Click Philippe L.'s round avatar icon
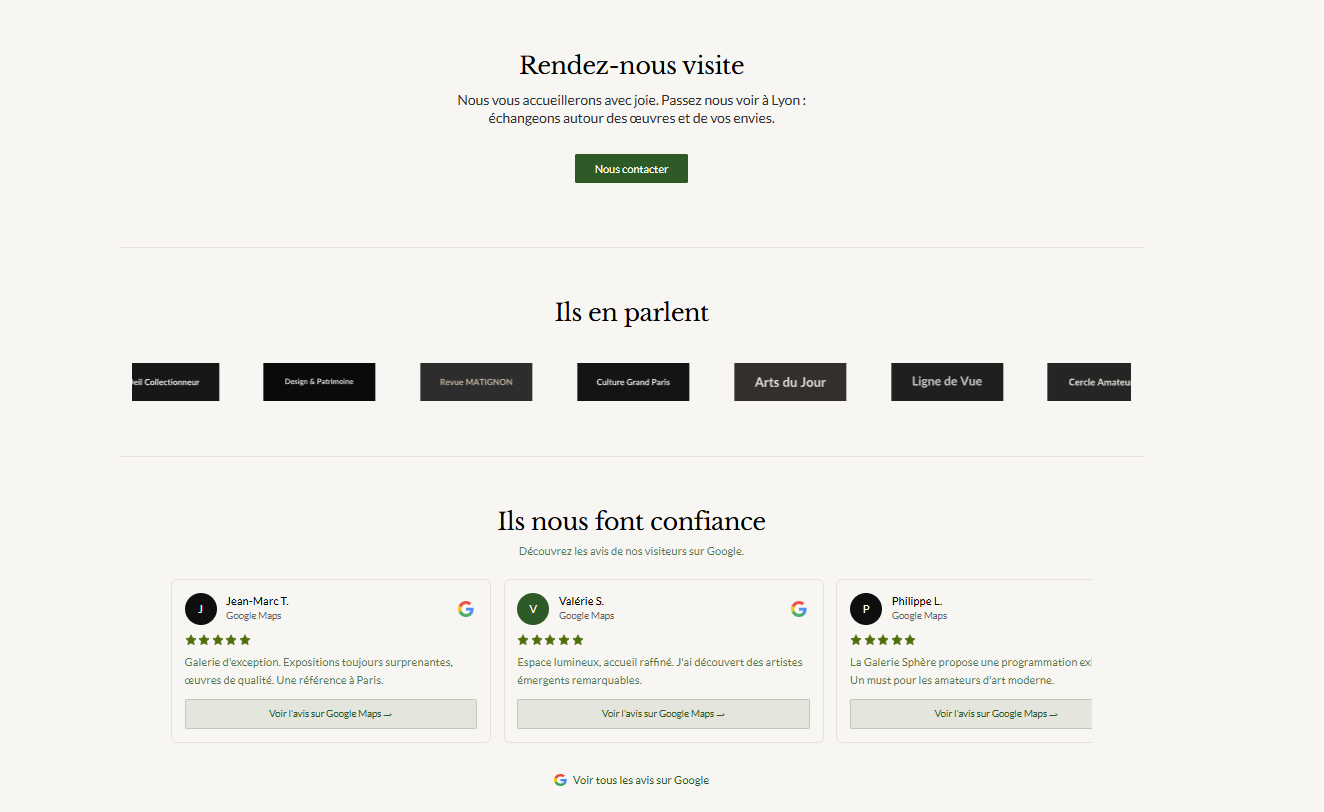 point(866,609)
